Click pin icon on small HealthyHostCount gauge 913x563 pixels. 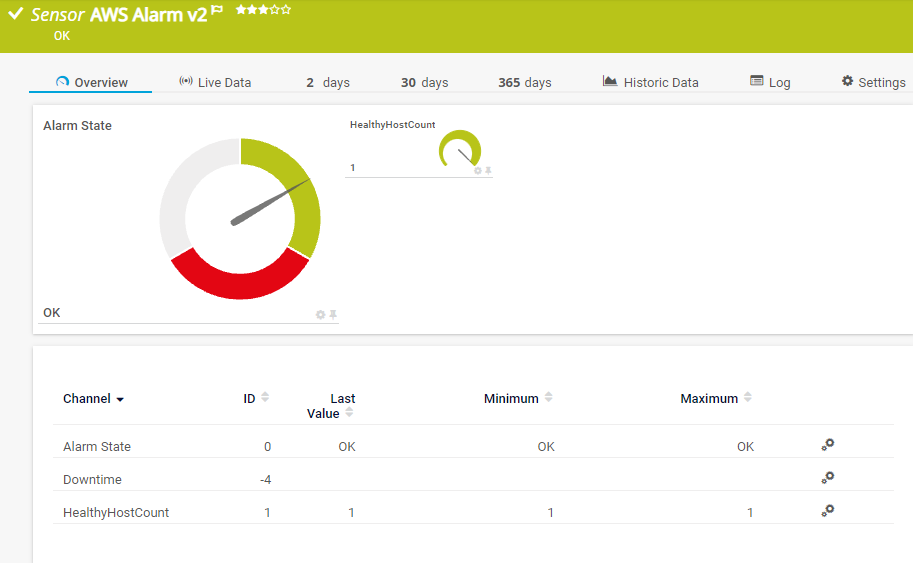[x=488, y=171]
